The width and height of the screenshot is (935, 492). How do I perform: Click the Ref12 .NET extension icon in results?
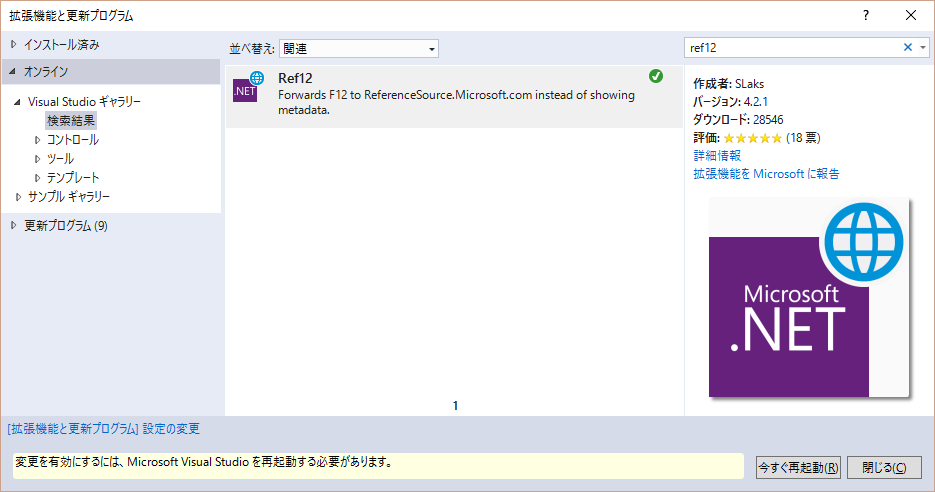248,86
